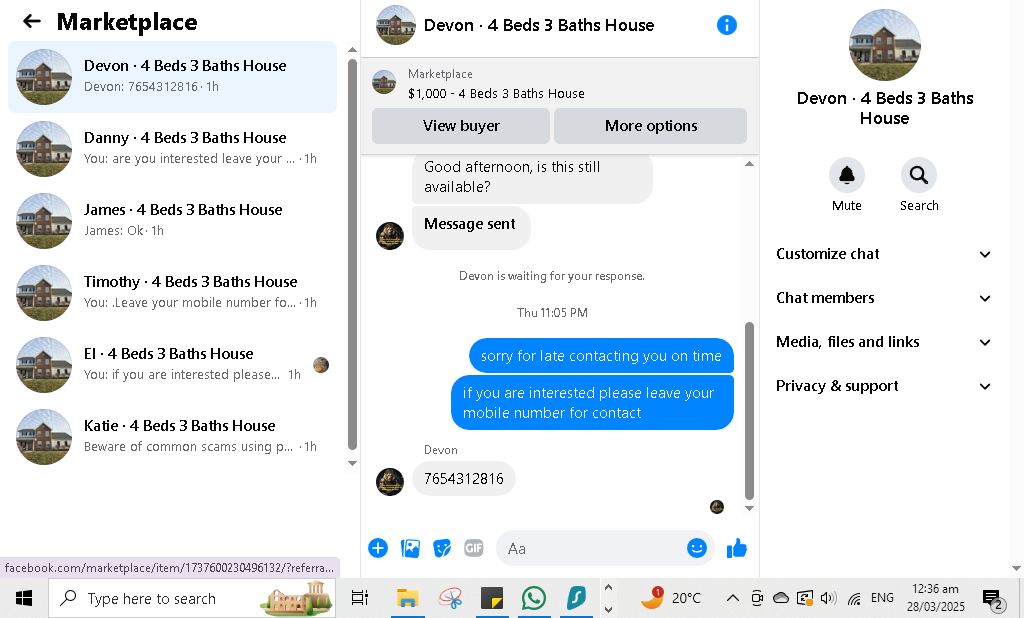
Task: Click chat scrollbar up arrow
Action: (x=749, y=163)
